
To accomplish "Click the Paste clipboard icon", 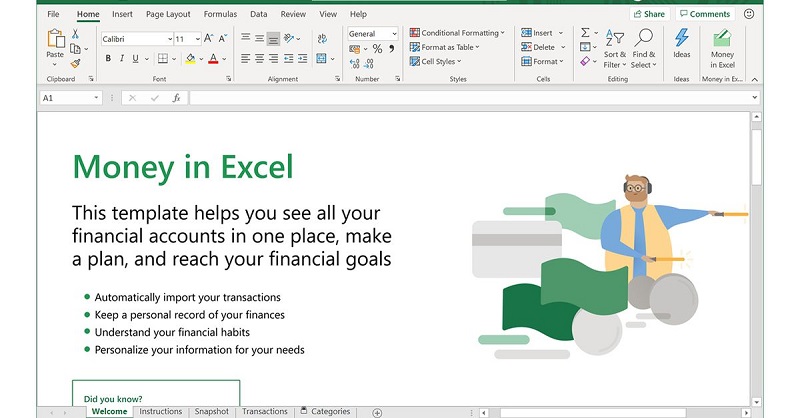I will pos(55,41).
